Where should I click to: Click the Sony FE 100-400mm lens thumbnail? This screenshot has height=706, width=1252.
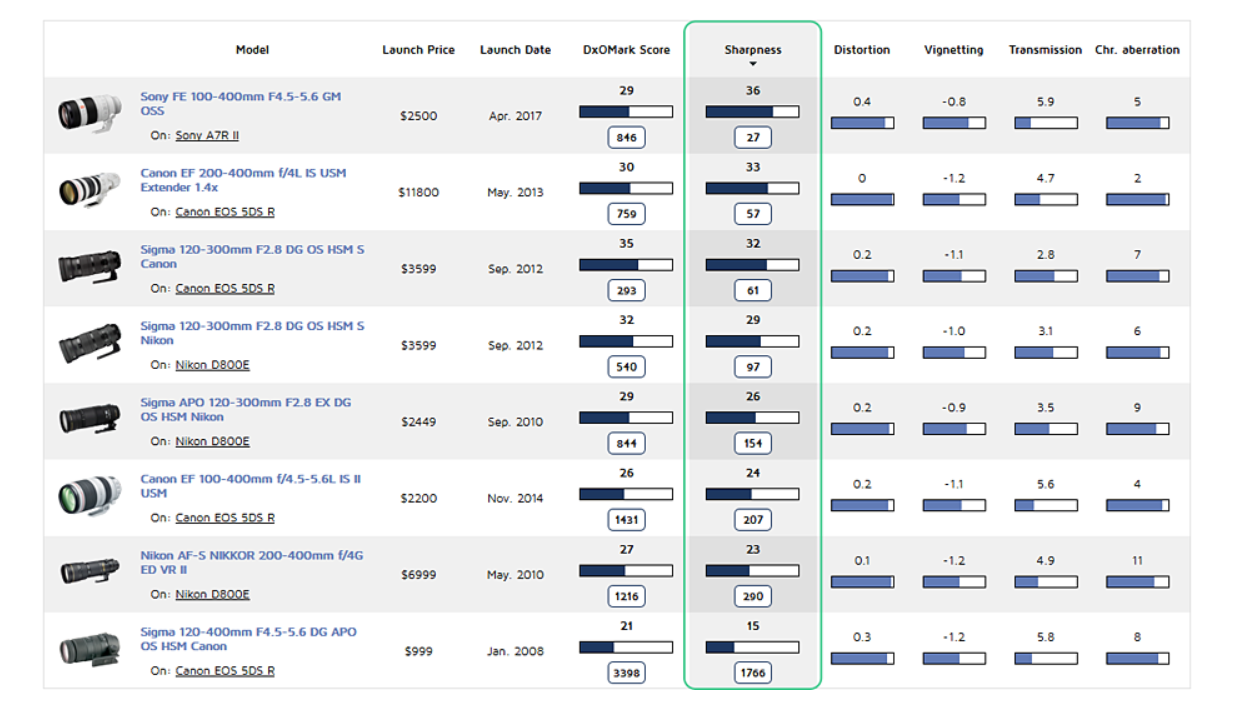(x=89, y=113)
